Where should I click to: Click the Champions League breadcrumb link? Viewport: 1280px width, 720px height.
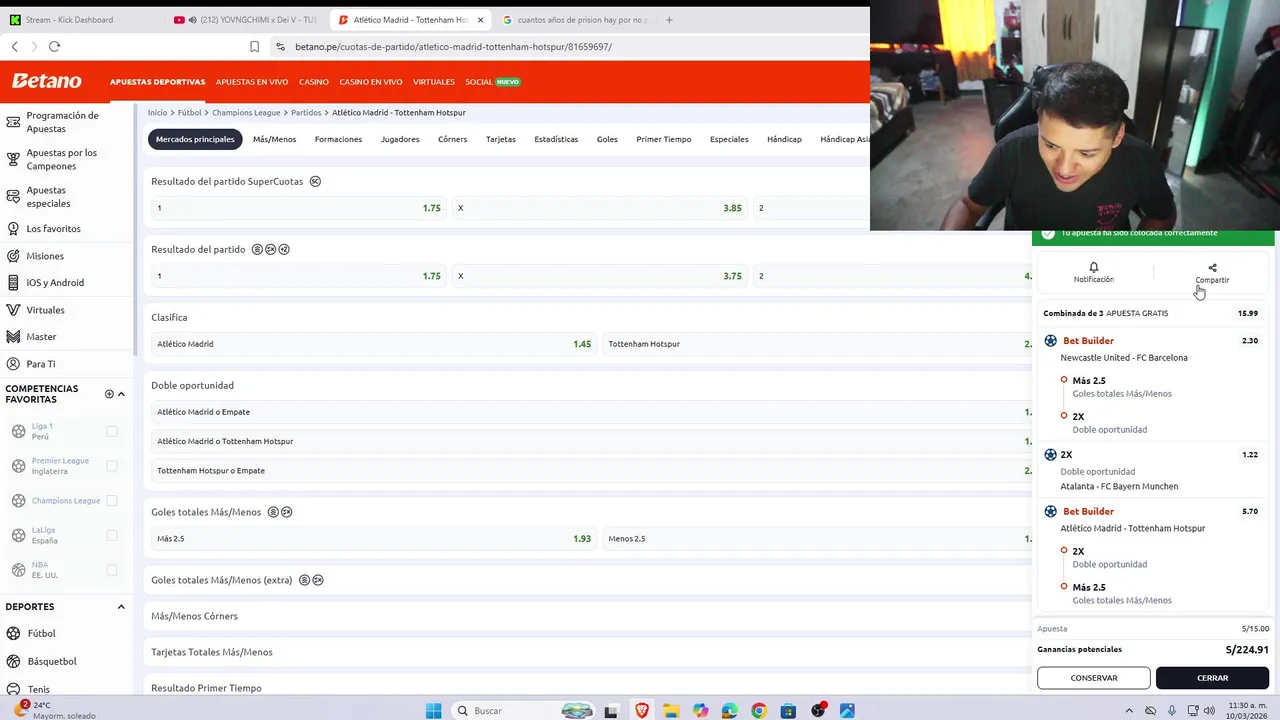coord(246,113)
